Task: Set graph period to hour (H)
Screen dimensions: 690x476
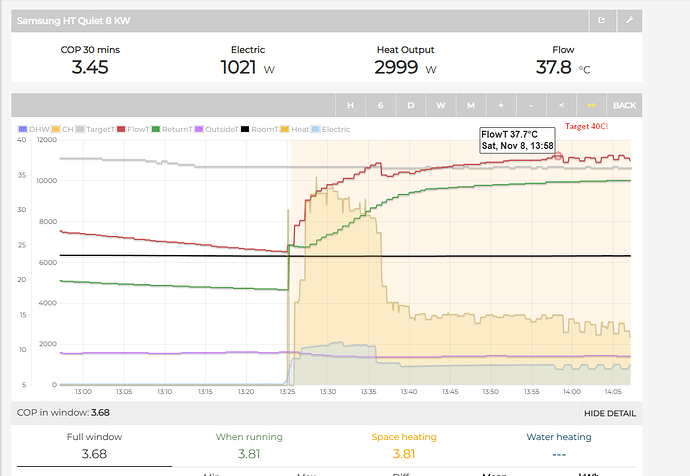Action: pos(351,105)
